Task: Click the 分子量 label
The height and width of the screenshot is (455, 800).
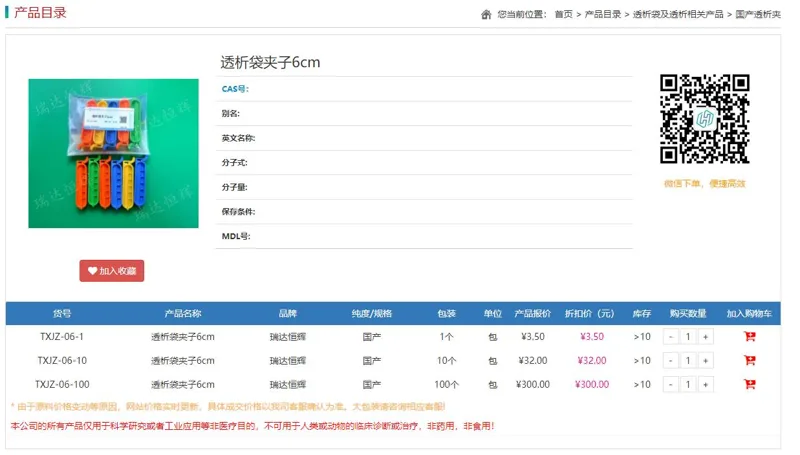Action: [x=234, y=187]
